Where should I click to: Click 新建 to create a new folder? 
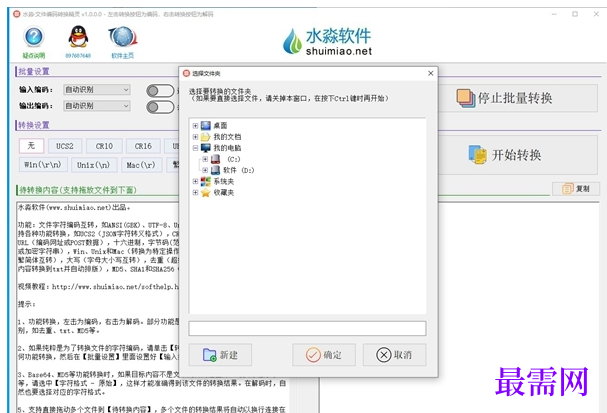[220, 355]
